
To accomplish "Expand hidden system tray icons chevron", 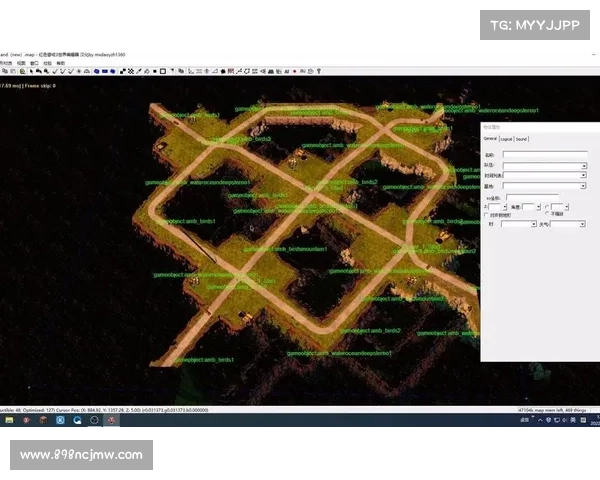I will point(540,420).
